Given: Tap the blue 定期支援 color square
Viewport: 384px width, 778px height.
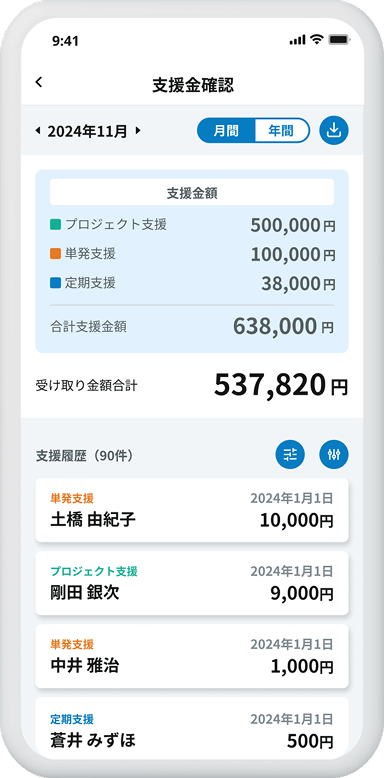Looking at the screenshot, I should point(55,283).
